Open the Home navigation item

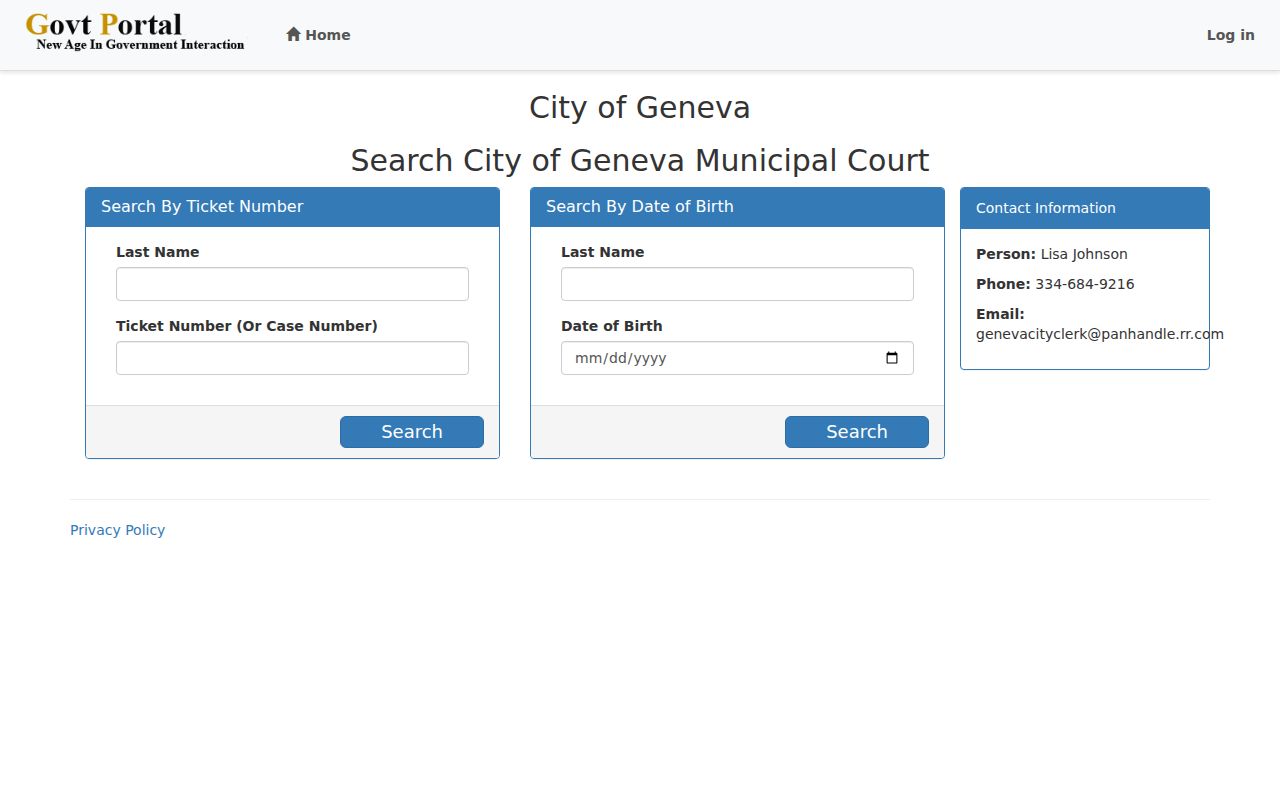tap(318, 35)
